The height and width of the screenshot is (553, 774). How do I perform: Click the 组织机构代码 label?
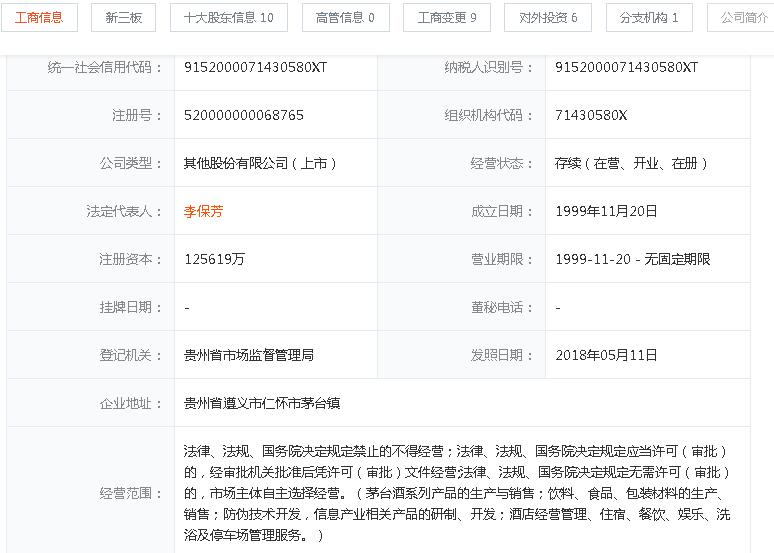coord(489,116)
